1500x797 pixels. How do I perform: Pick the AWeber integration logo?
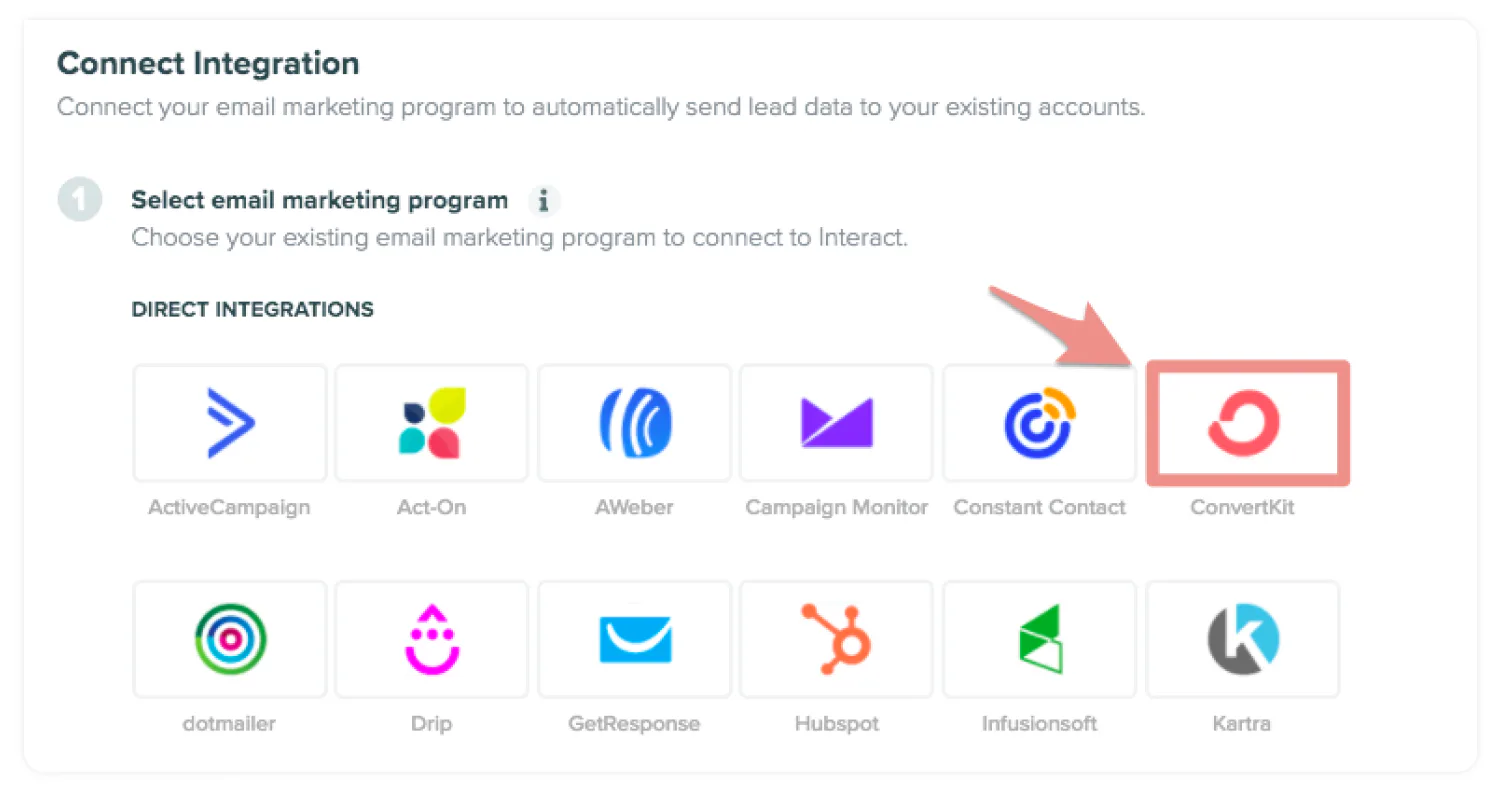click(x=634, y=423)
